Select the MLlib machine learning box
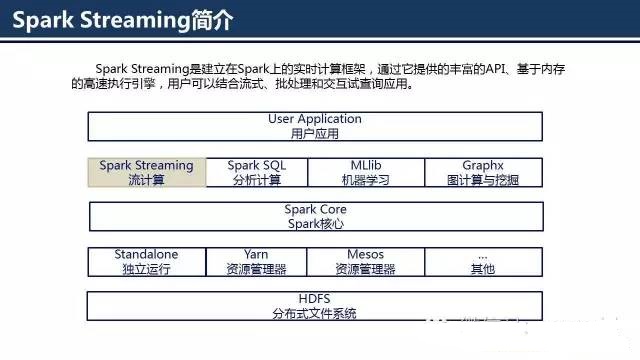Screen dimensions: 640x360 [x=366, y=172]
